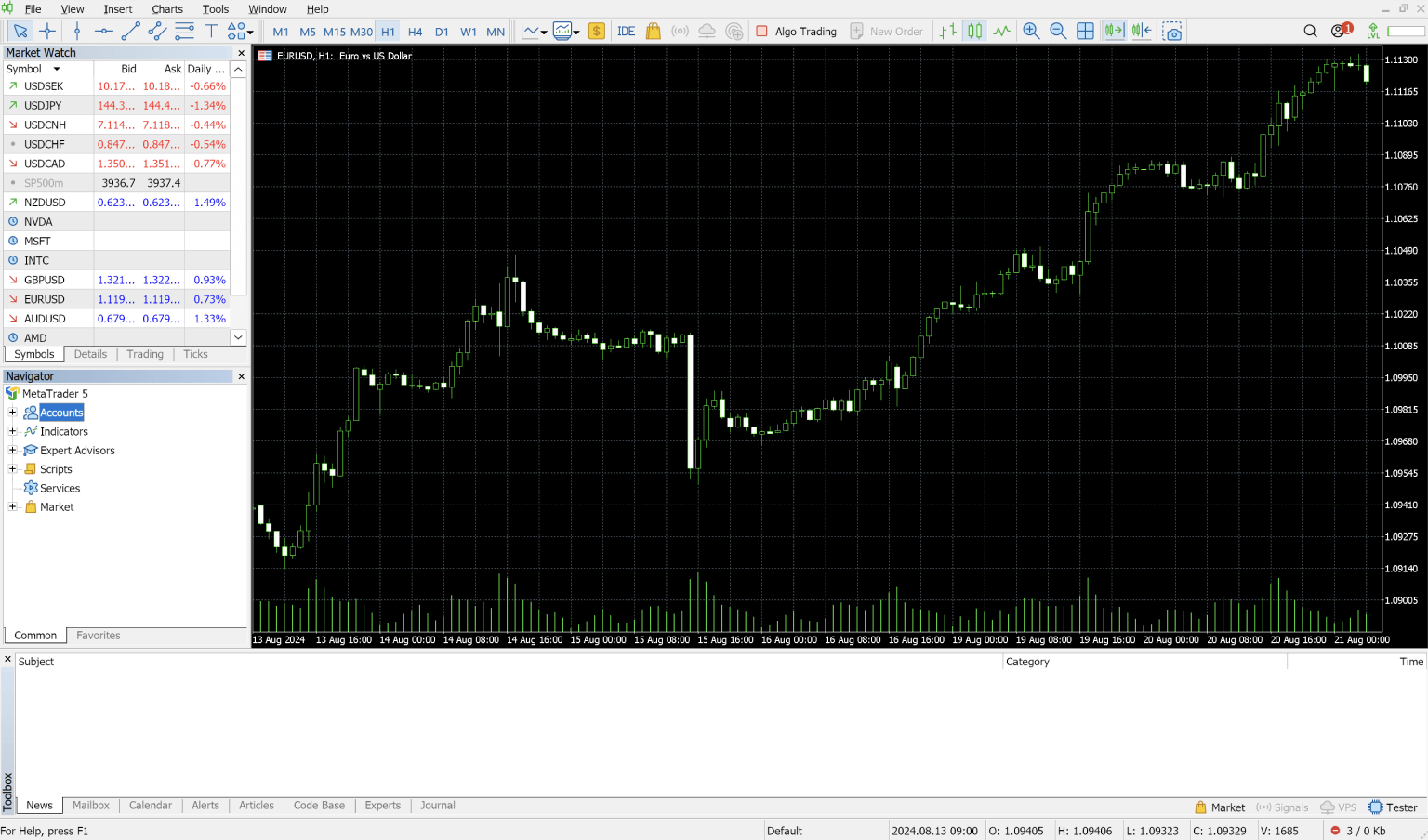Screen dimensions: 1428x840
Task: Open the Market shopping bag icon
Action: [x=654, y=32]
